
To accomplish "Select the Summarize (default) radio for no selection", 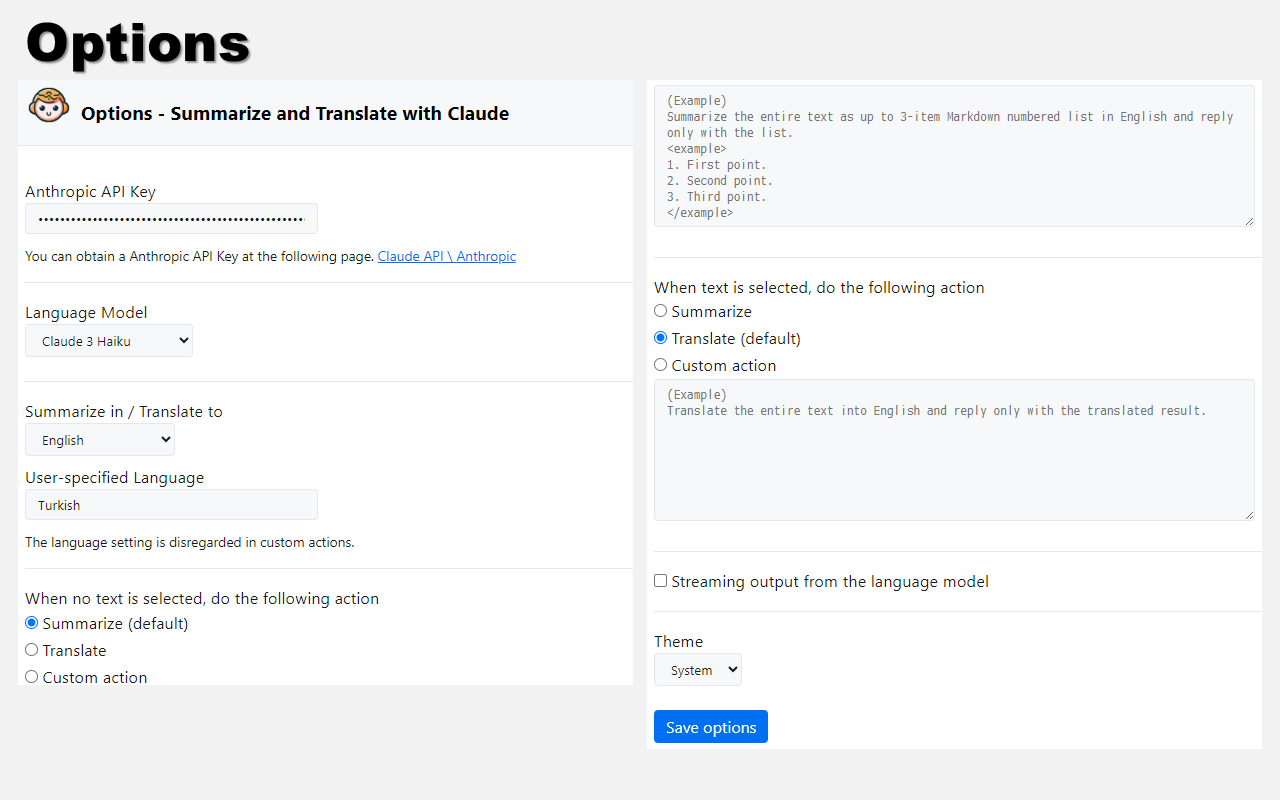I will click(x=32, y=623).
